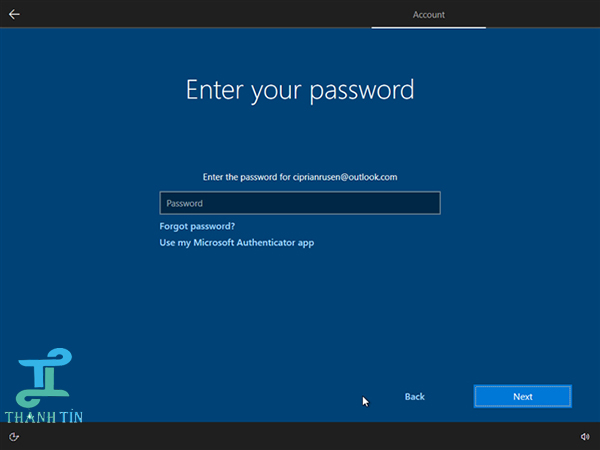This screenshot has height=450, width=600.
Task: Open the Forgot password? link
Action: [x=197, y=226]
